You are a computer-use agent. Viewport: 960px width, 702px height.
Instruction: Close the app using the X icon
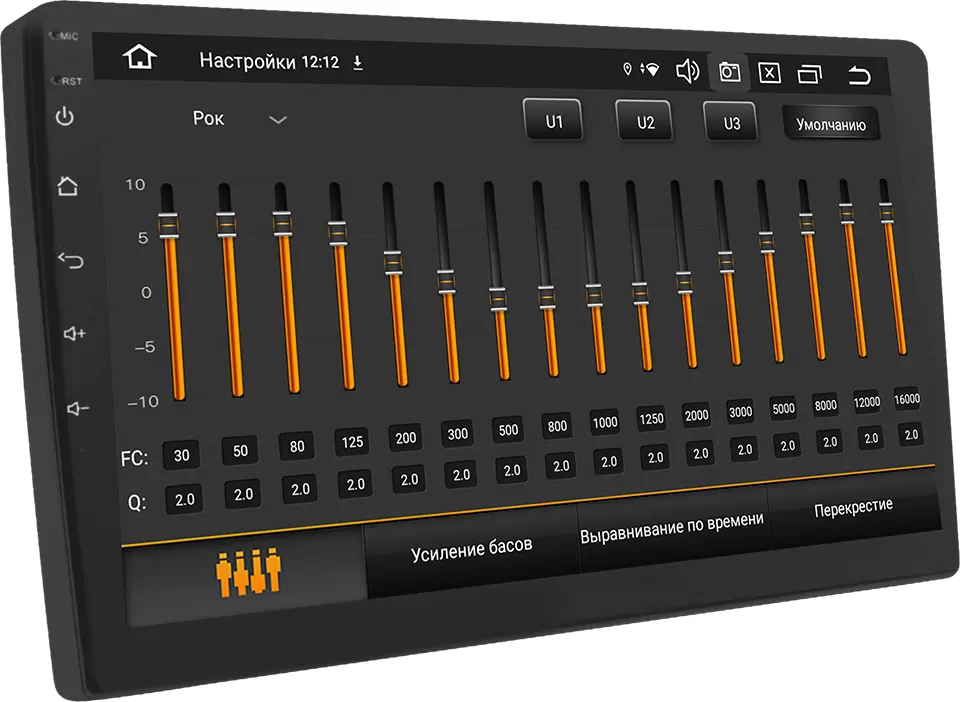coord(769,73)
